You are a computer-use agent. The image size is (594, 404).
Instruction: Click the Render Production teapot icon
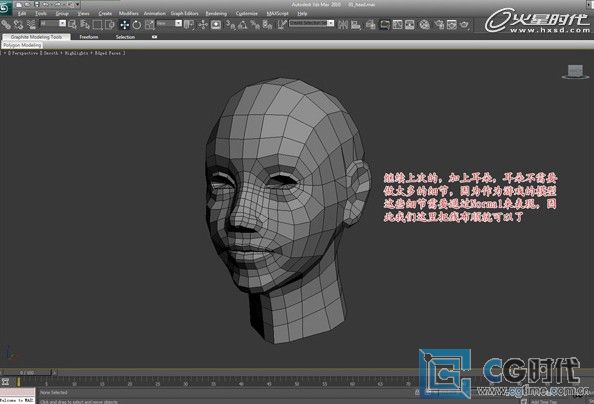coord(464,25)
